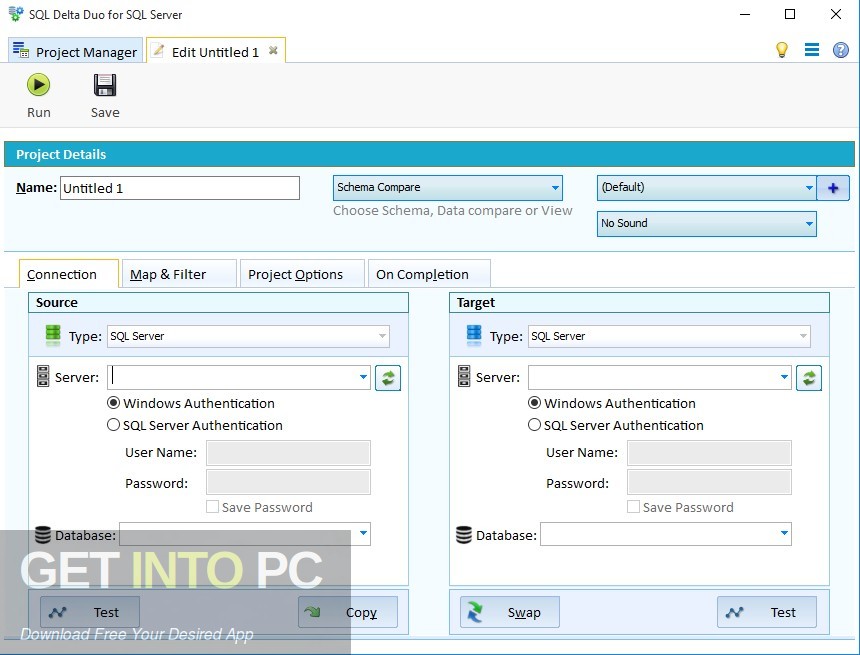
Task: Run the project with the green play icon
Action: 38,85
